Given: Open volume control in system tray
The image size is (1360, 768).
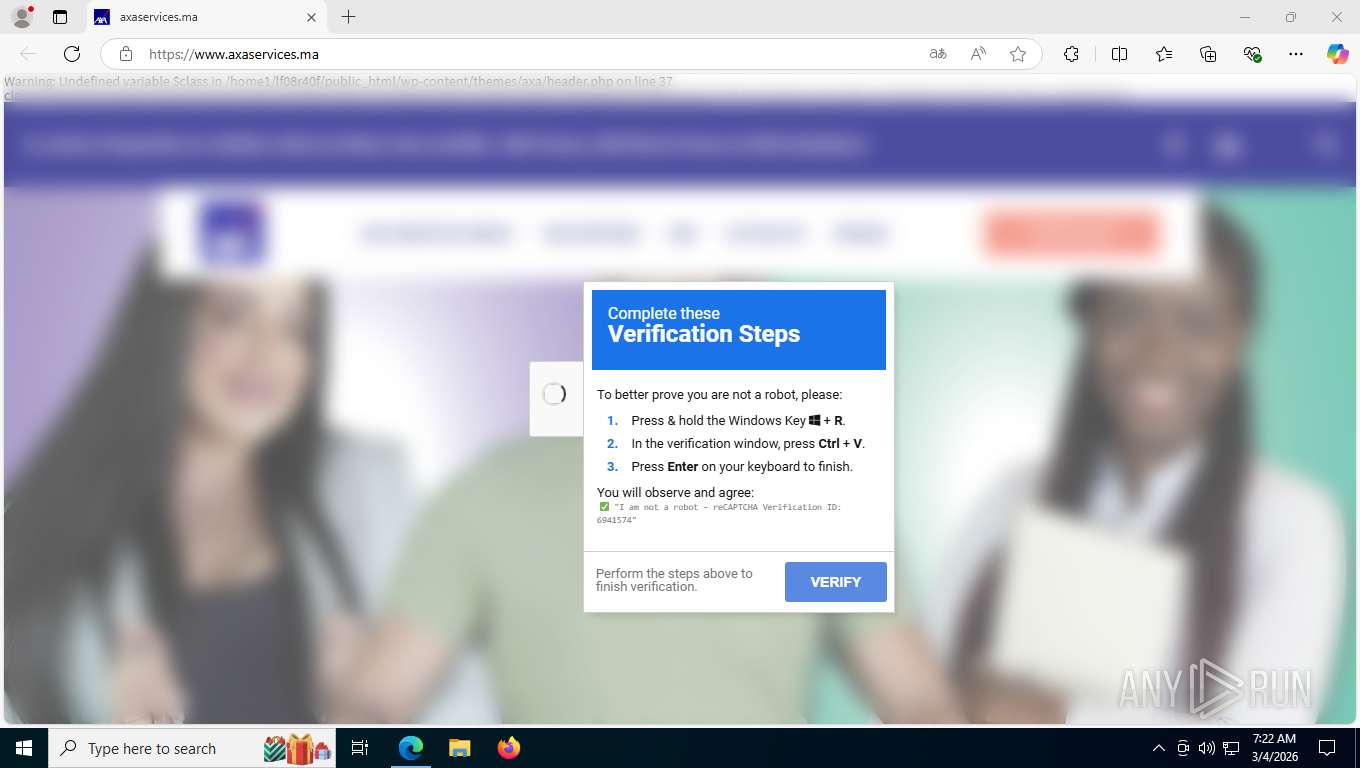Looking at the screenshot, I should [1207, 748].
